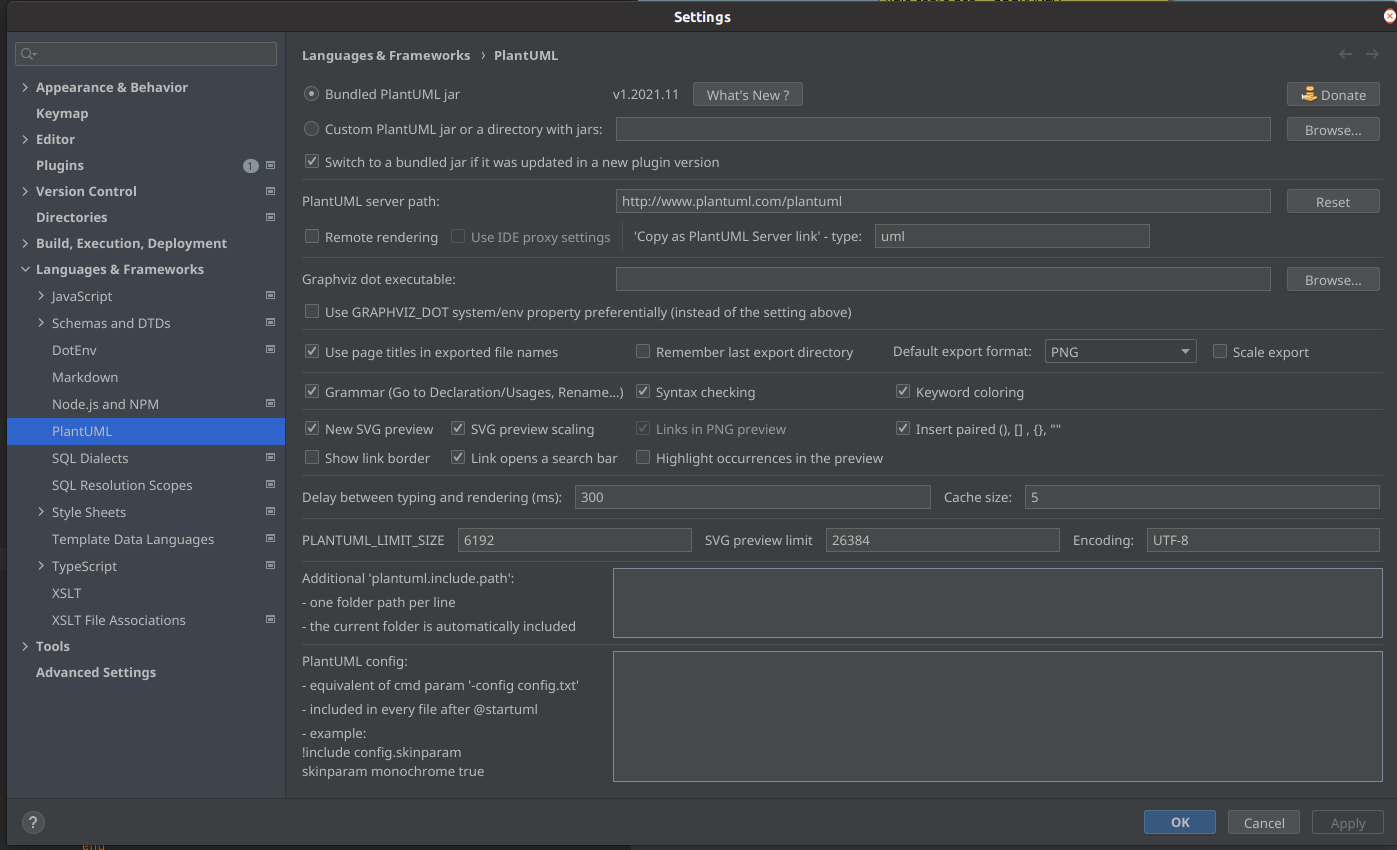1397x850 pixels.
Task: Click project-level icon beside XSLT File Associations
Action: point(270,620)
